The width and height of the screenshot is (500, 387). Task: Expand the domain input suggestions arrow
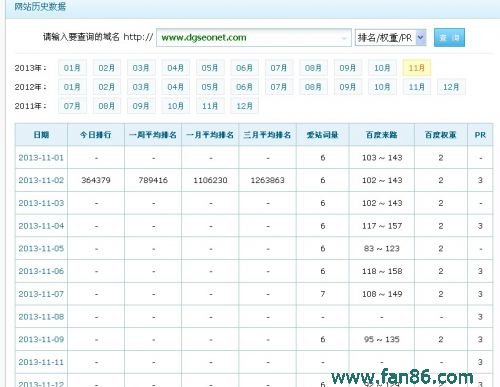[x=344, y=38]
